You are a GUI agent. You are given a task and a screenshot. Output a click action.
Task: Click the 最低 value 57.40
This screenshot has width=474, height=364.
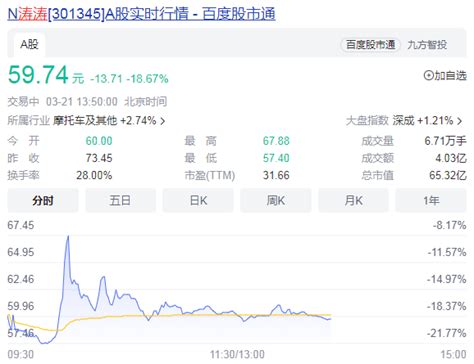pyautogui.click(x=276, y=158)
